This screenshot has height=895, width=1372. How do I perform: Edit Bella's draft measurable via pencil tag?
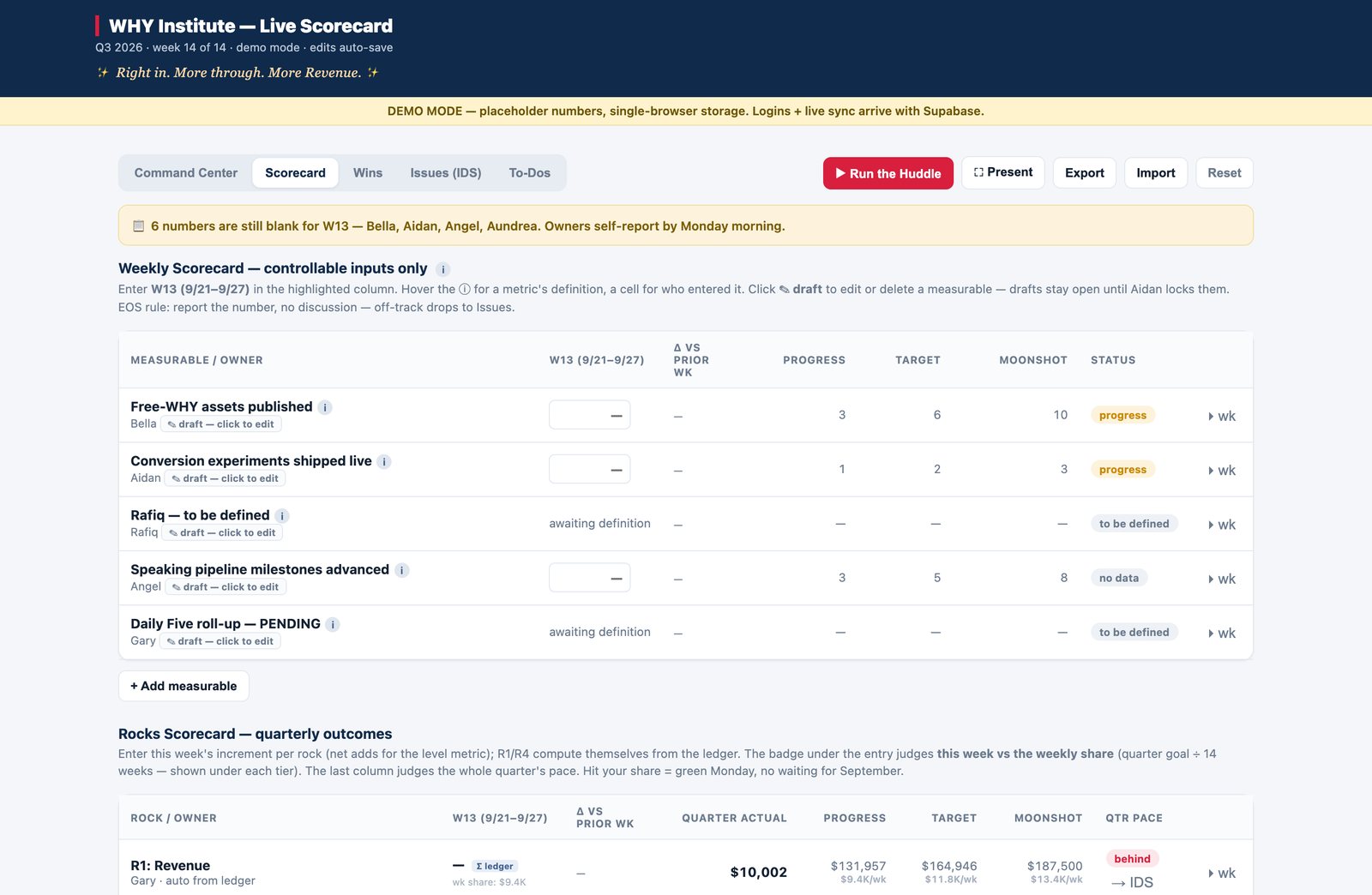(x=221, y=424)
